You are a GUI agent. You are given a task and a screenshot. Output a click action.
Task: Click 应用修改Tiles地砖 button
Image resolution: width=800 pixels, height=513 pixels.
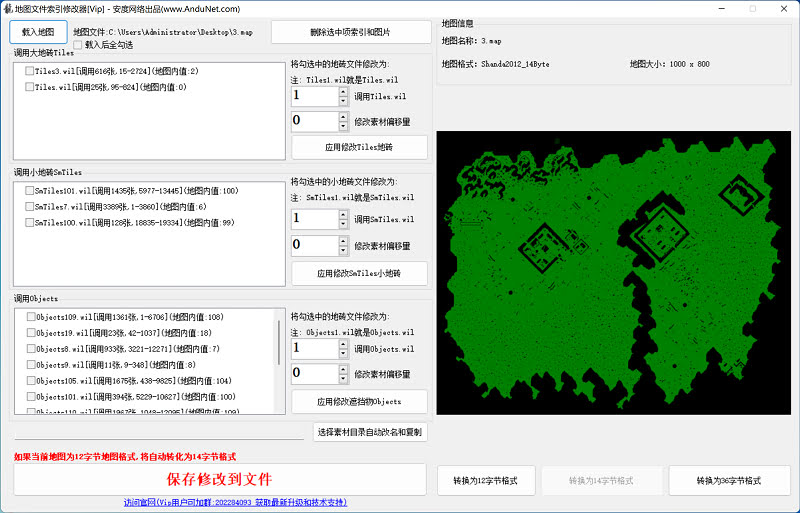click(359, 147)
